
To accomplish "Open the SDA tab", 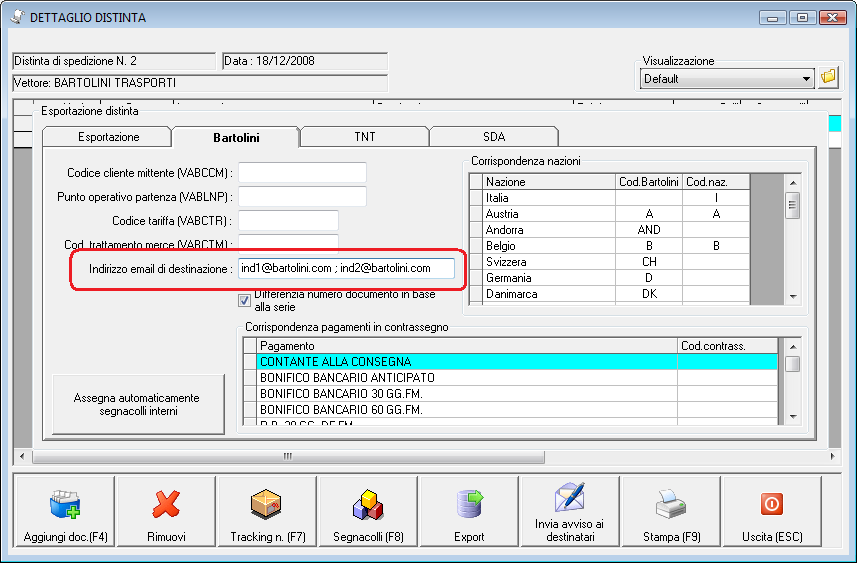I will [x=494, y=137].
